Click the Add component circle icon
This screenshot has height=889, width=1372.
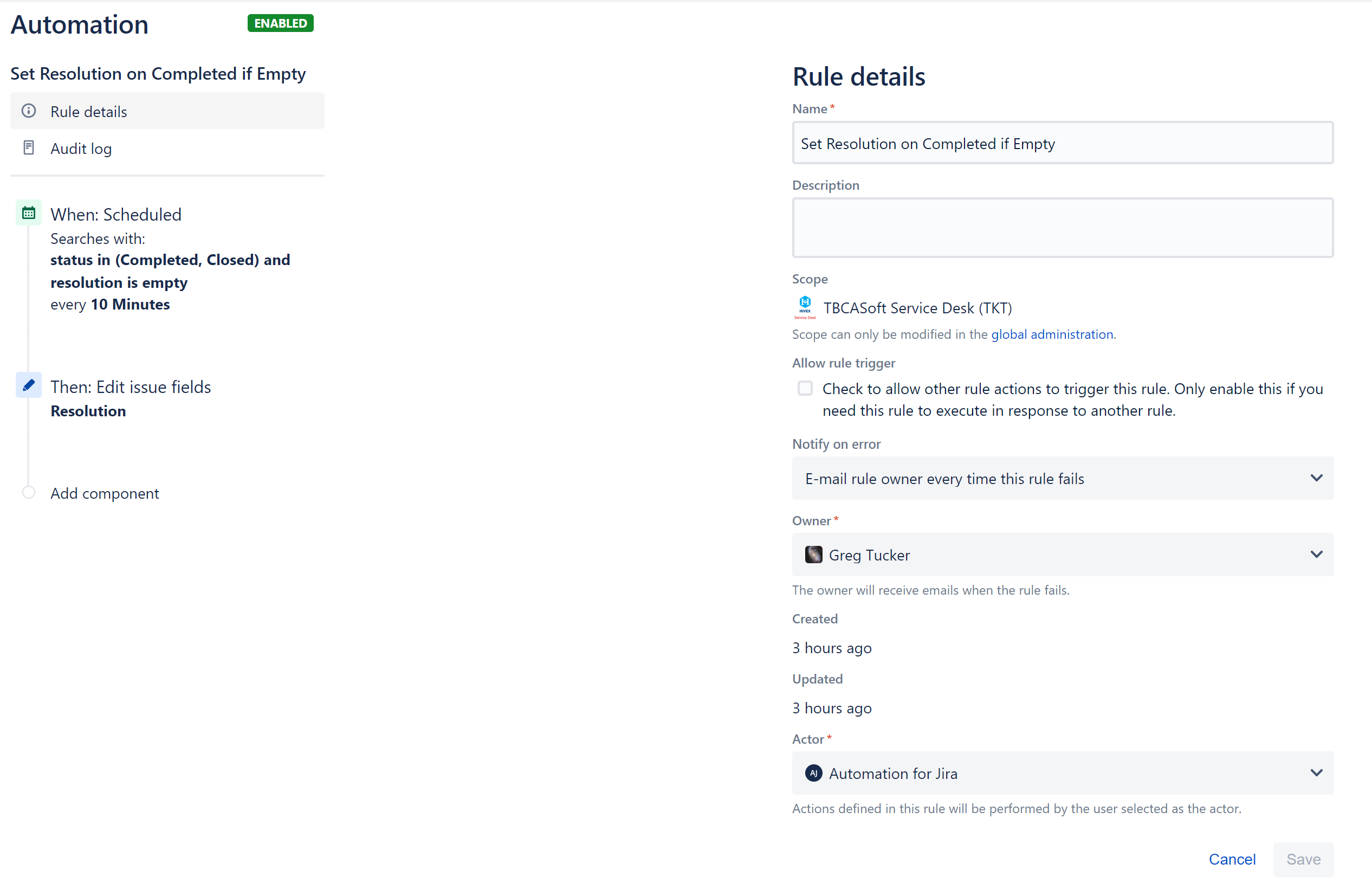pyautogui.click(x=28, y=493)
